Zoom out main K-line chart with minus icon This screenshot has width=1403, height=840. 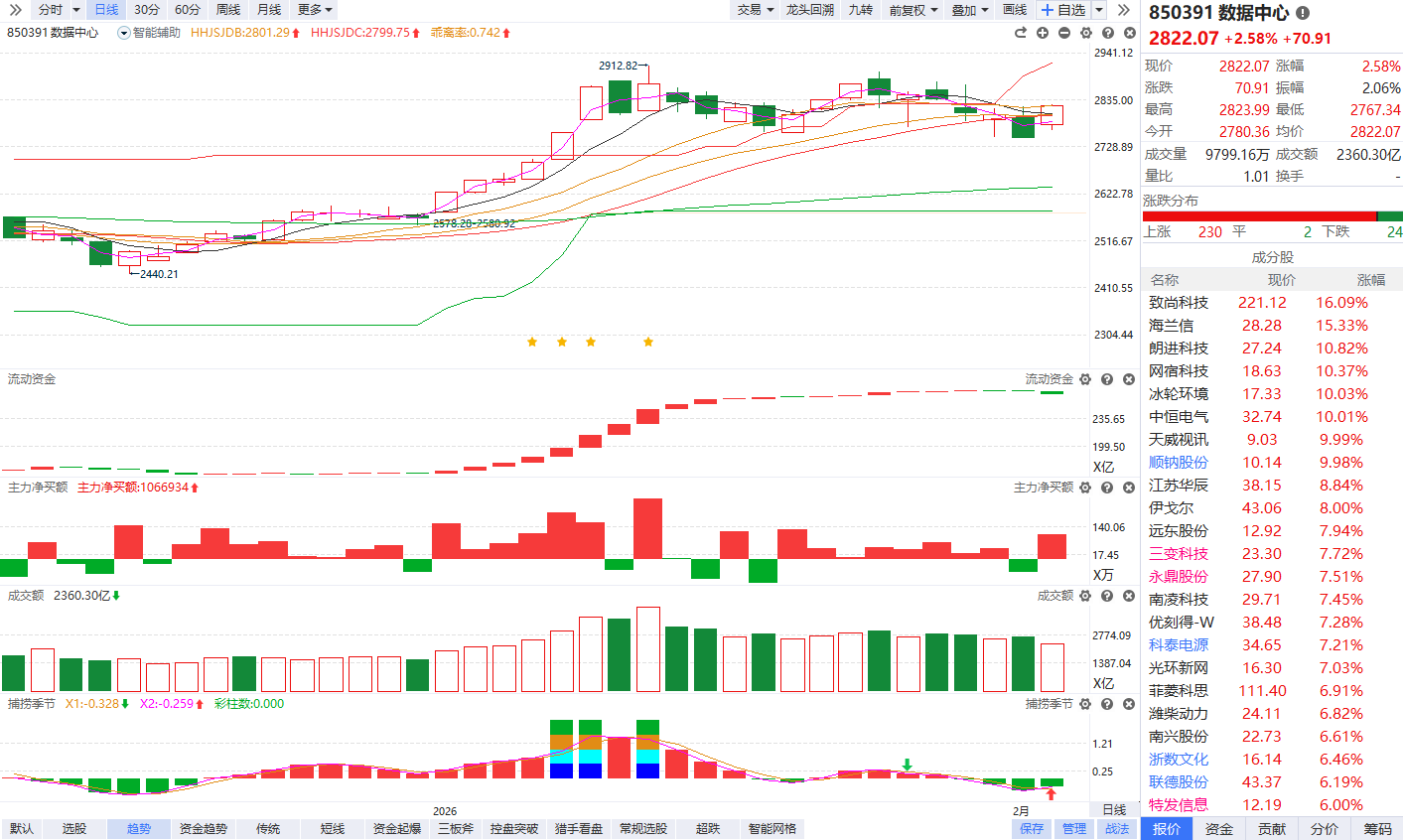pyautogui.click(x=1064, y=33)
